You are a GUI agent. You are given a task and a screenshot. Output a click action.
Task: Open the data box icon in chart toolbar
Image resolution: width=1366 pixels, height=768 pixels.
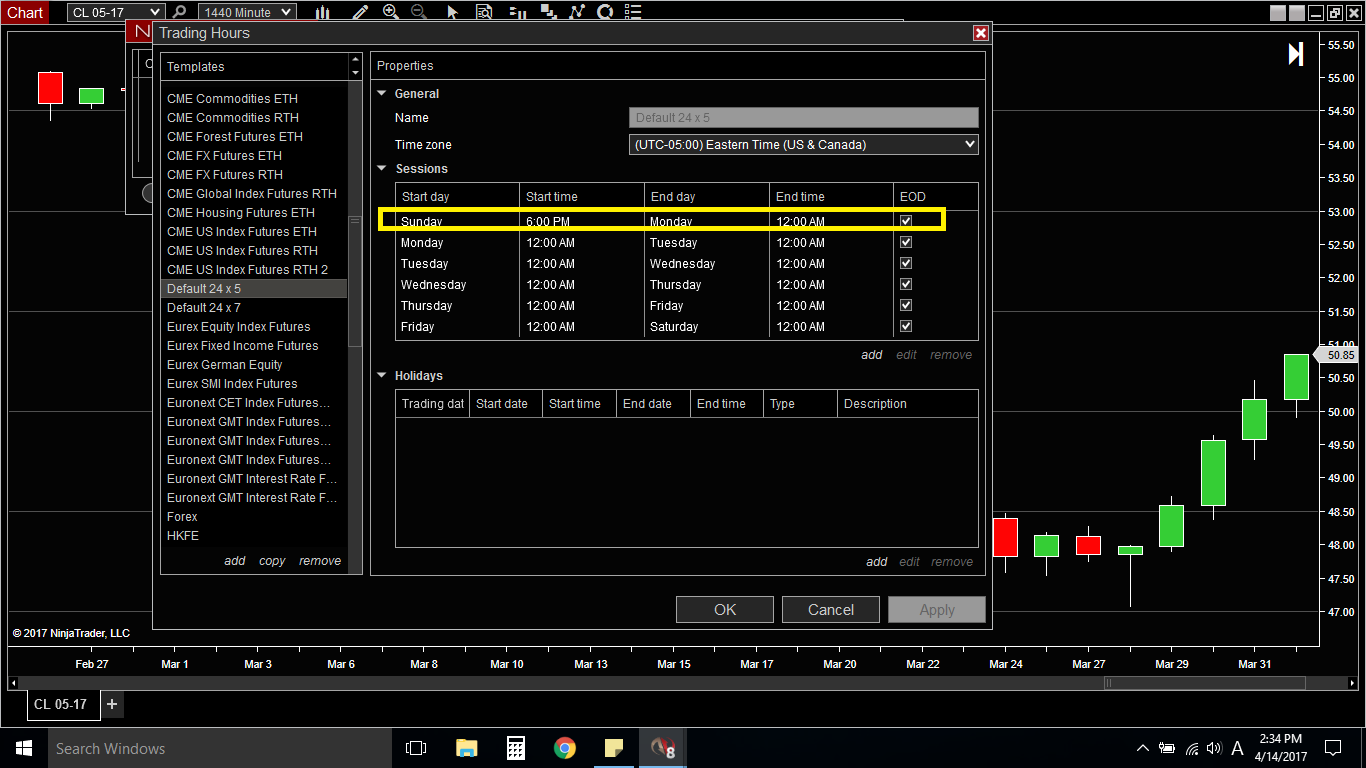(x=484, y=12)
